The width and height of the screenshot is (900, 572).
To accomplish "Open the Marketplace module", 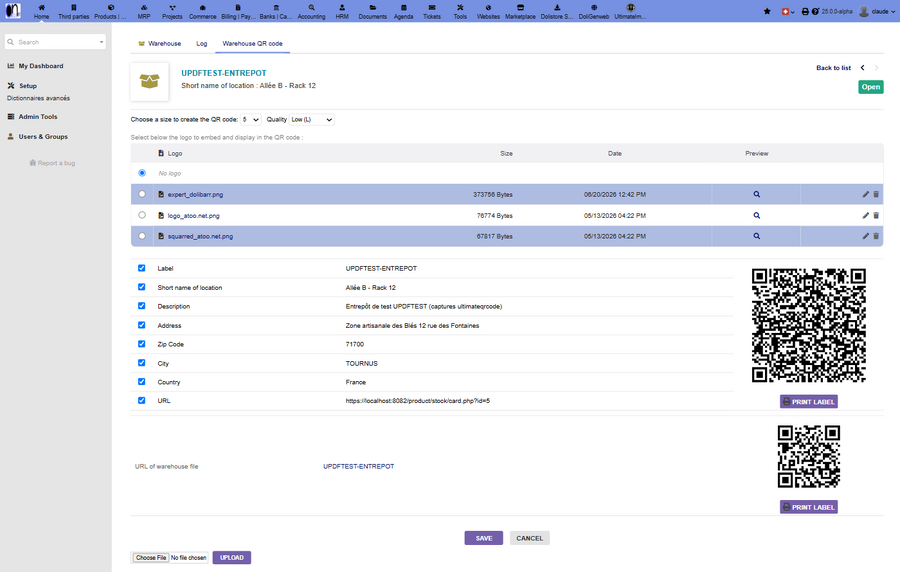I will point(520,11).
